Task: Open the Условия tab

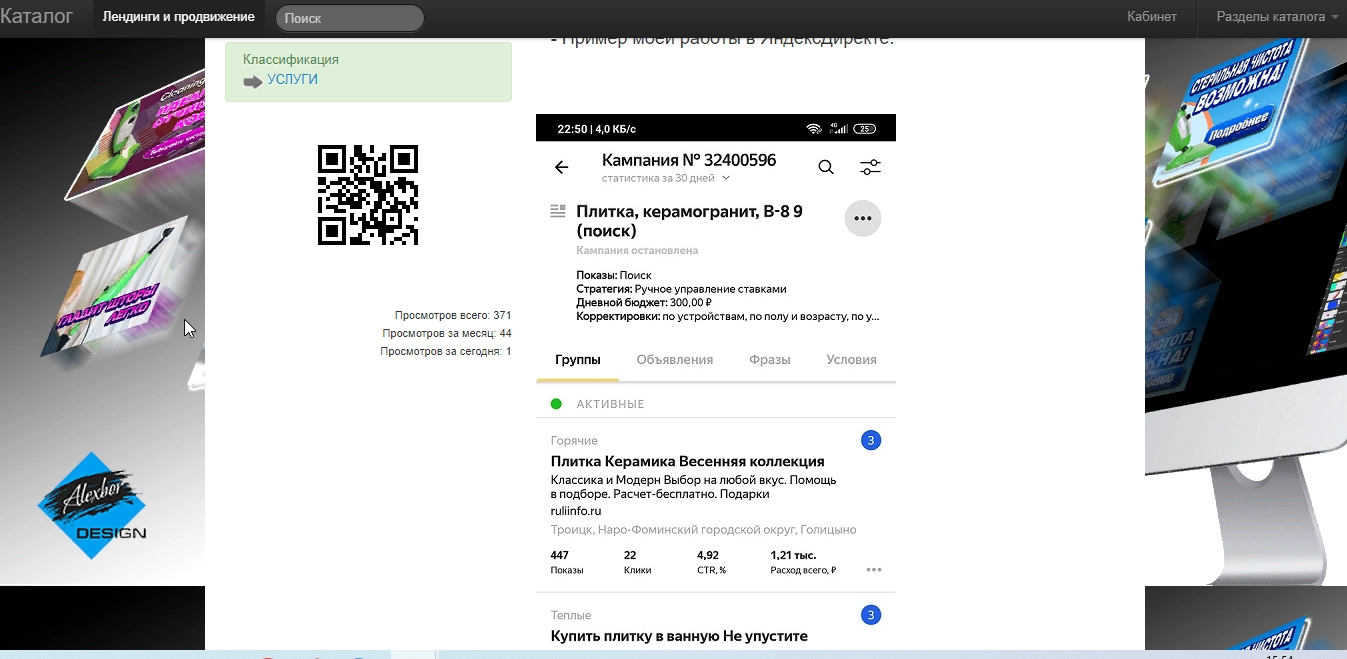Action: click(852, 360)
